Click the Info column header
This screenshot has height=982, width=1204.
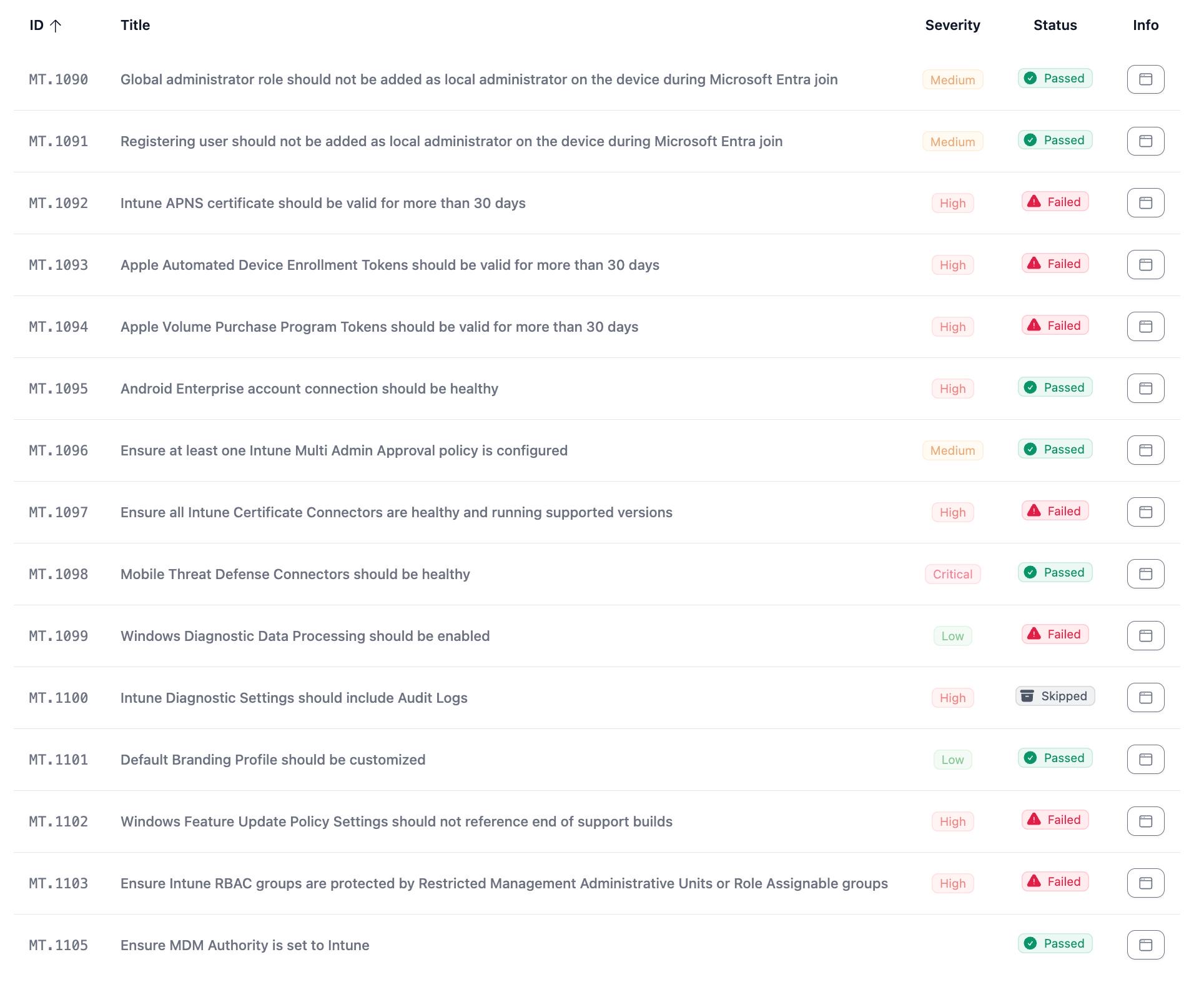point(1145,26)
